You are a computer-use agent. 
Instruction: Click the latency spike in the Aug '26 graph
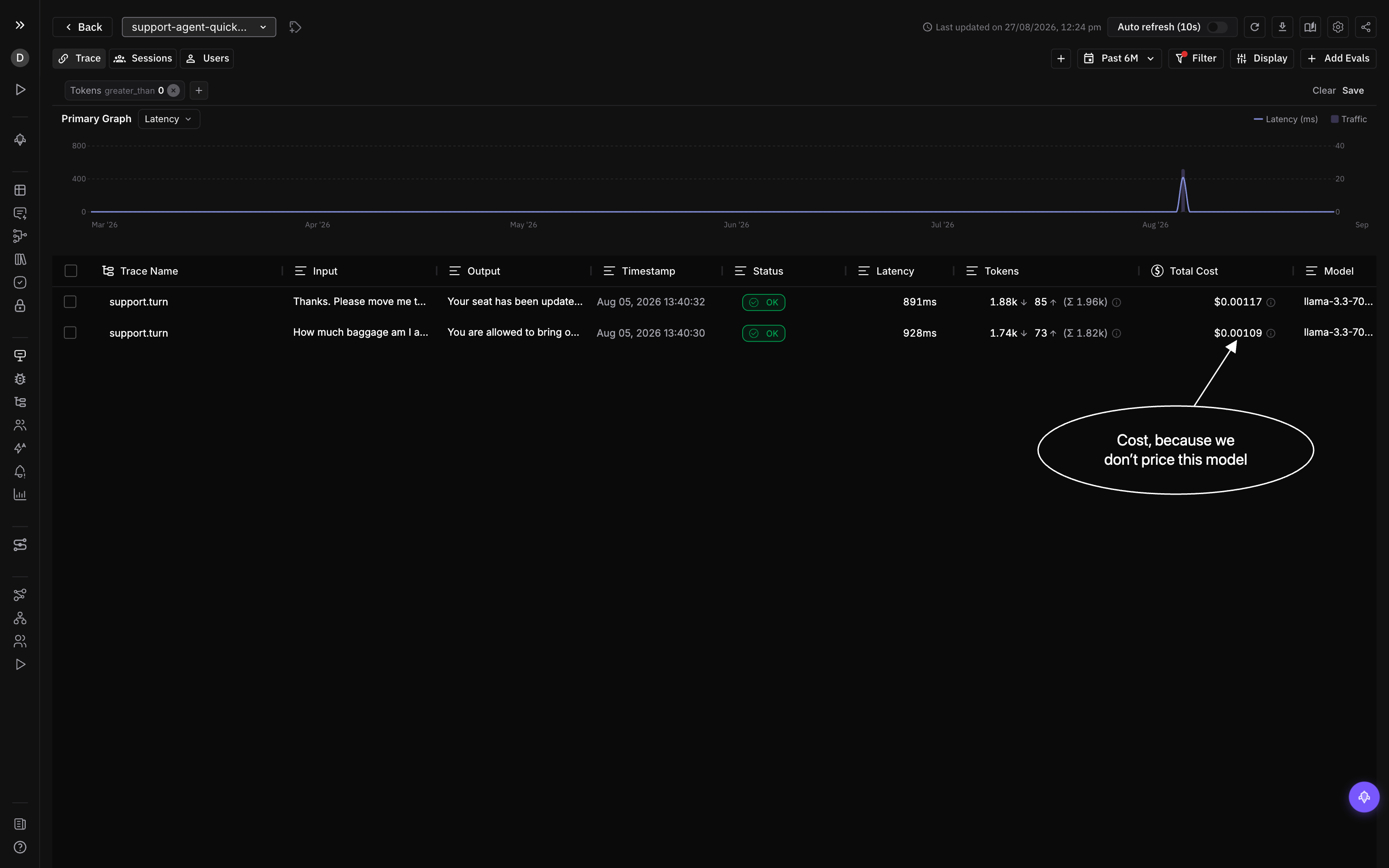click(1183, 191)
